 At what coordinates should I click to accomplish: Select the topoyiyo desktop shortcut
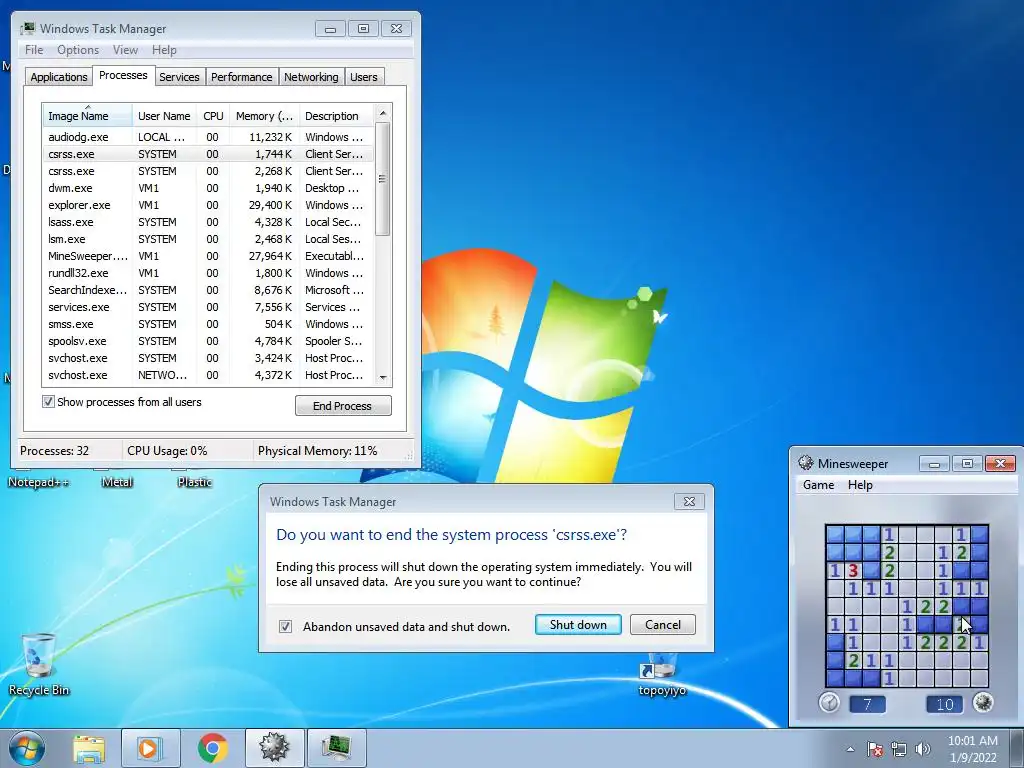pos(662,676)
